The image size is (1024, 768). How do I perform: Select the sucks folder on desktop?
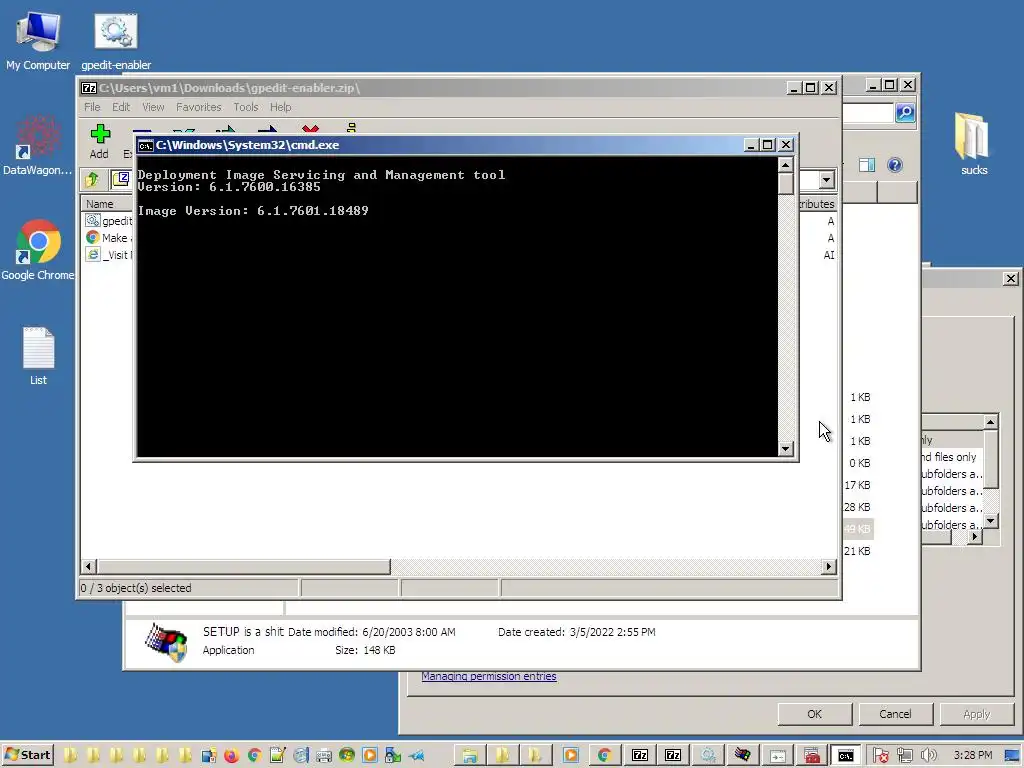[x=973, y=144]
